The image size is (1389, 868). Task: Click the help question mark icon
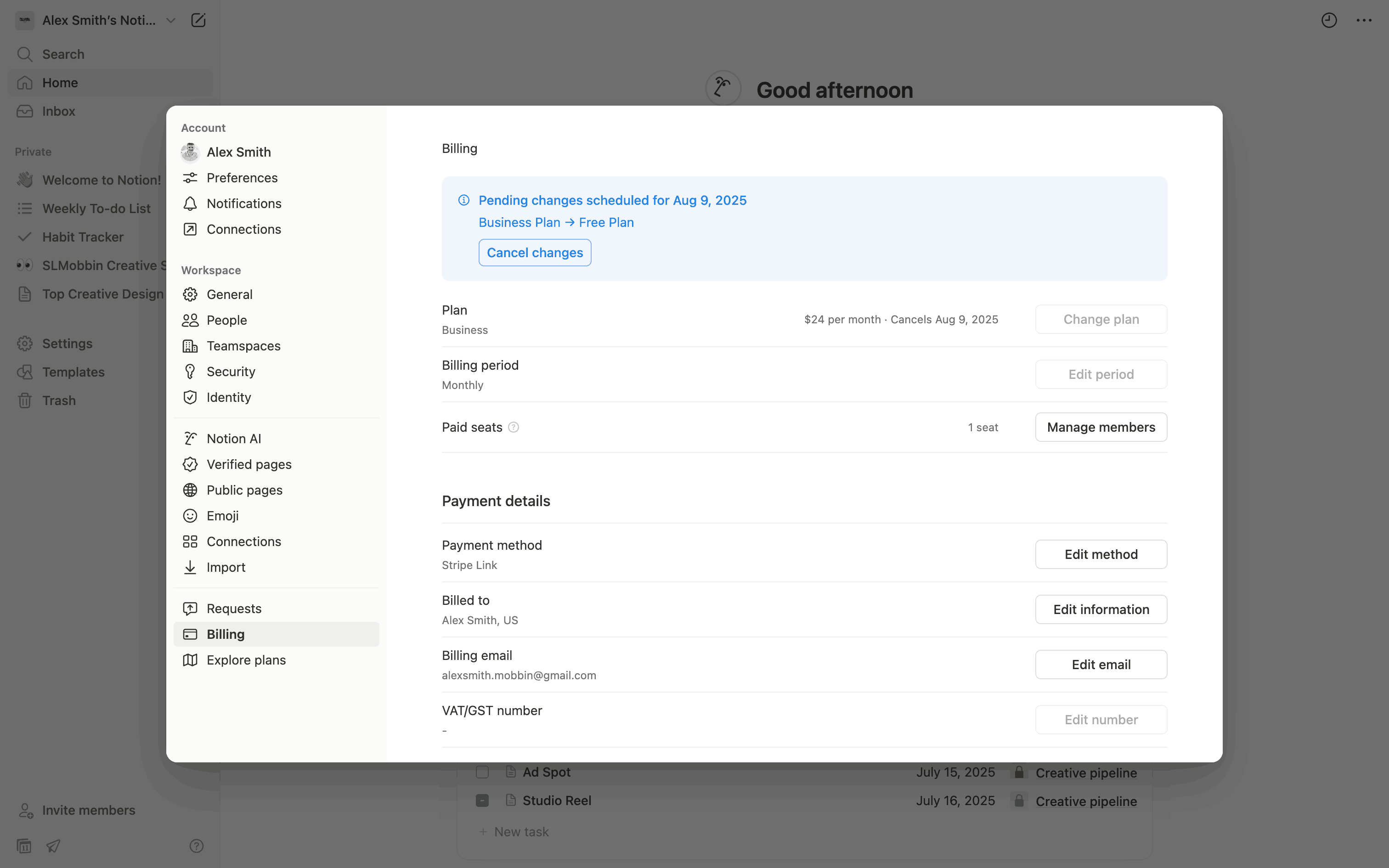click(196, 845)
